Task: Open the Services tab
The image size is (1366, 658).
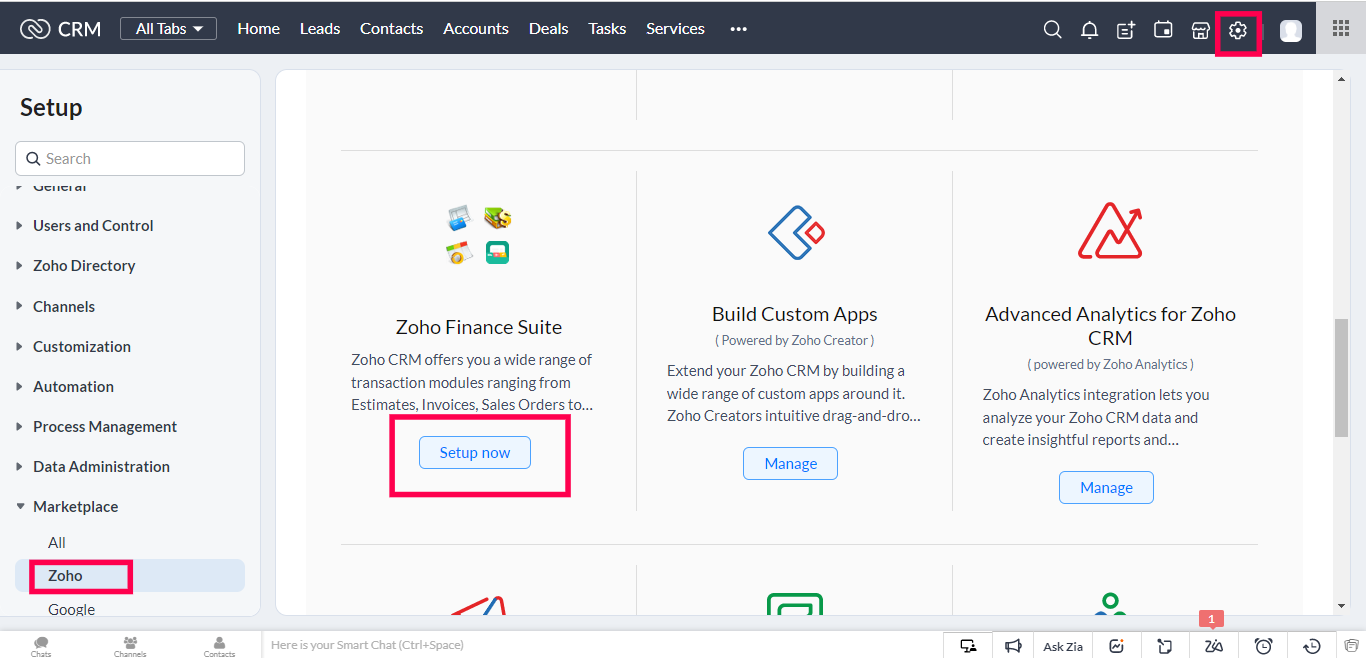Action: (675, 29)
